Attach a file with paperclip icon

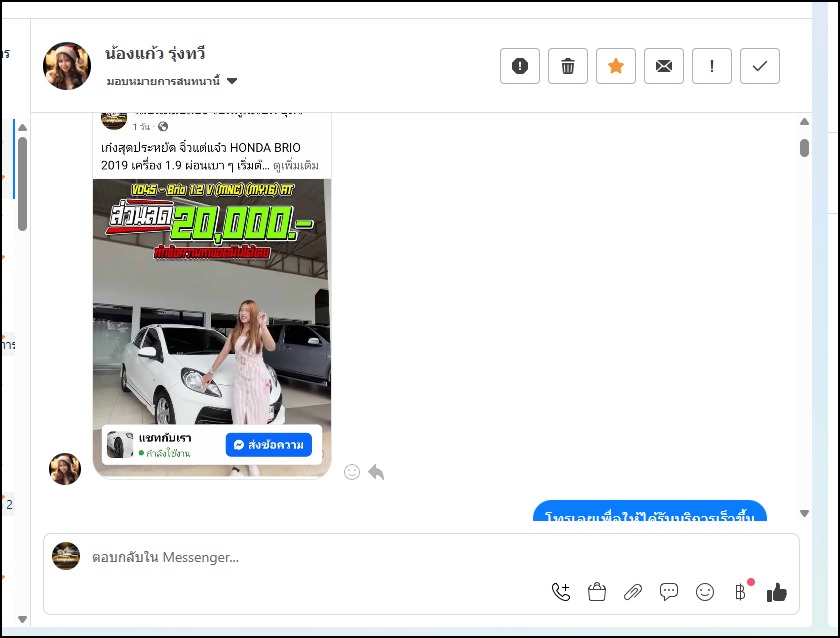point(633,592)
